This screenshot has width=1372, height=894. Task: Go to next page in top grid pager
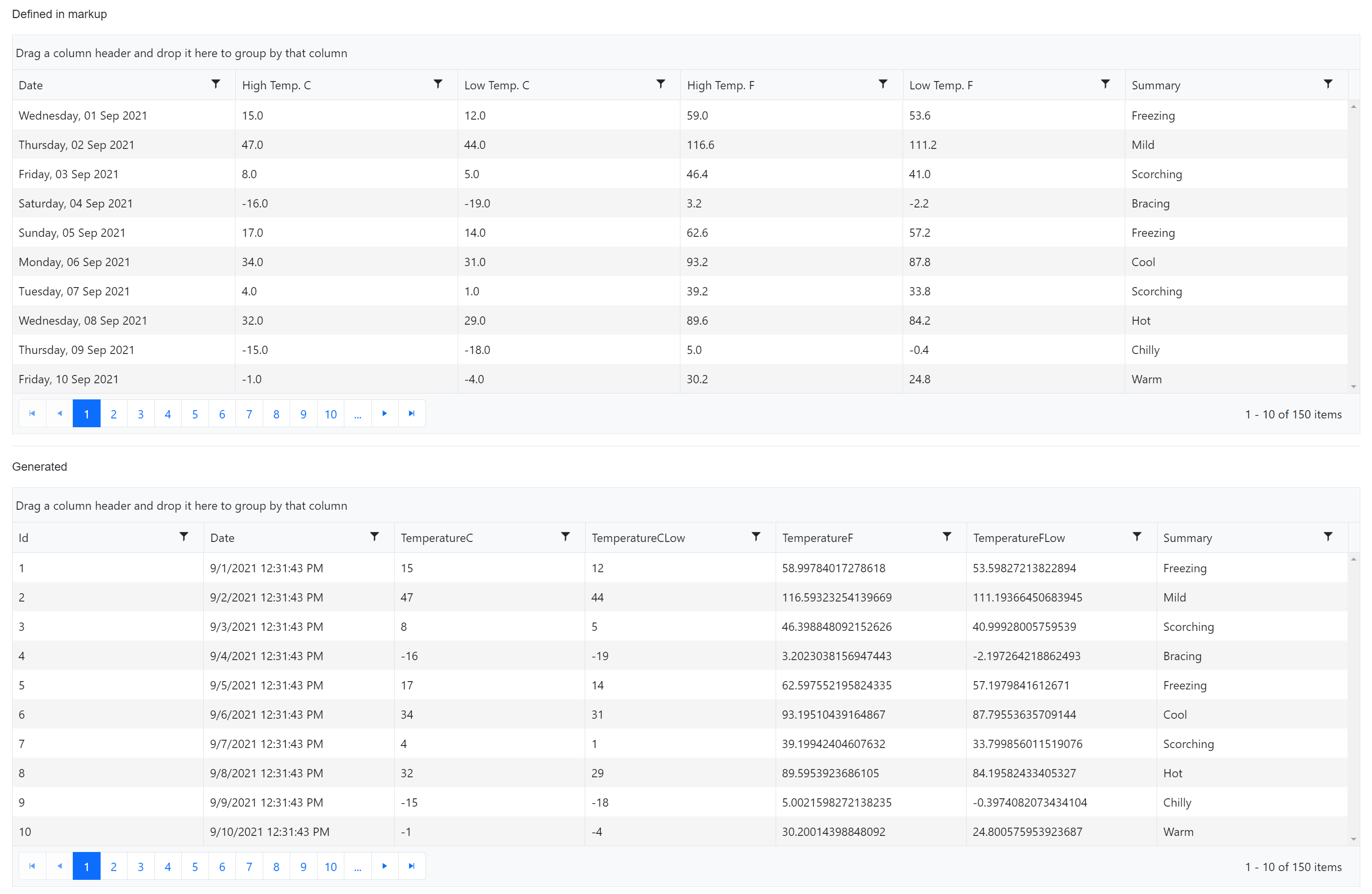point(384,414)
